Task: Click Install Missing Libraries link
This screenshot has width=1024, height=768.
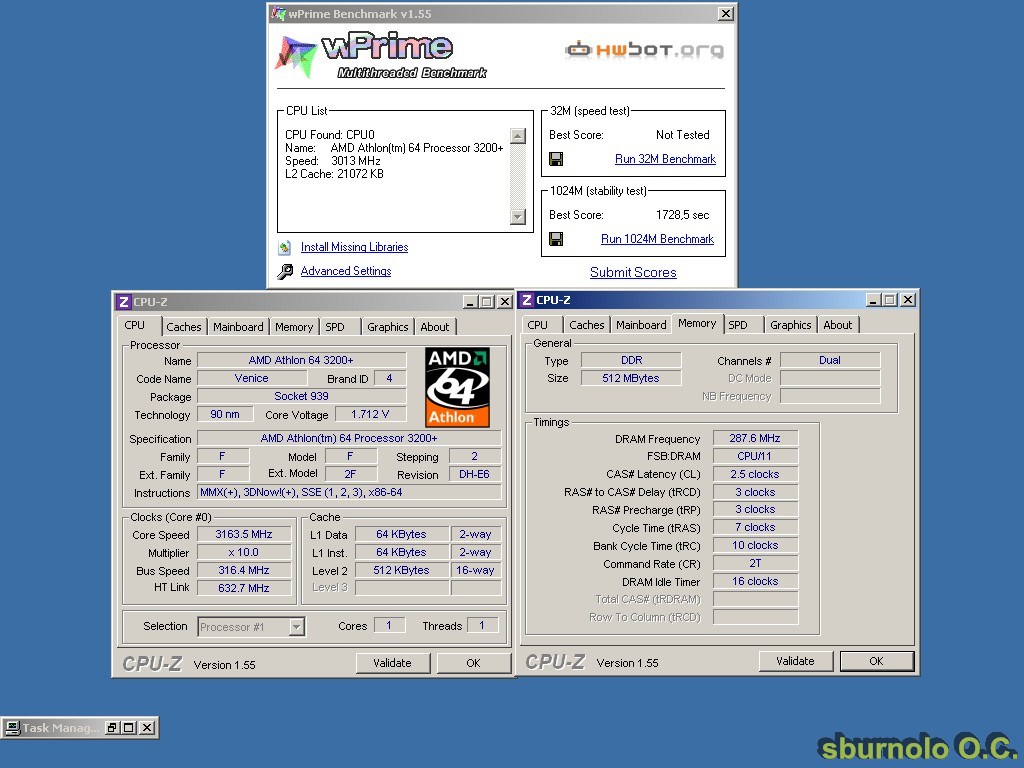Action: point(354,247)
